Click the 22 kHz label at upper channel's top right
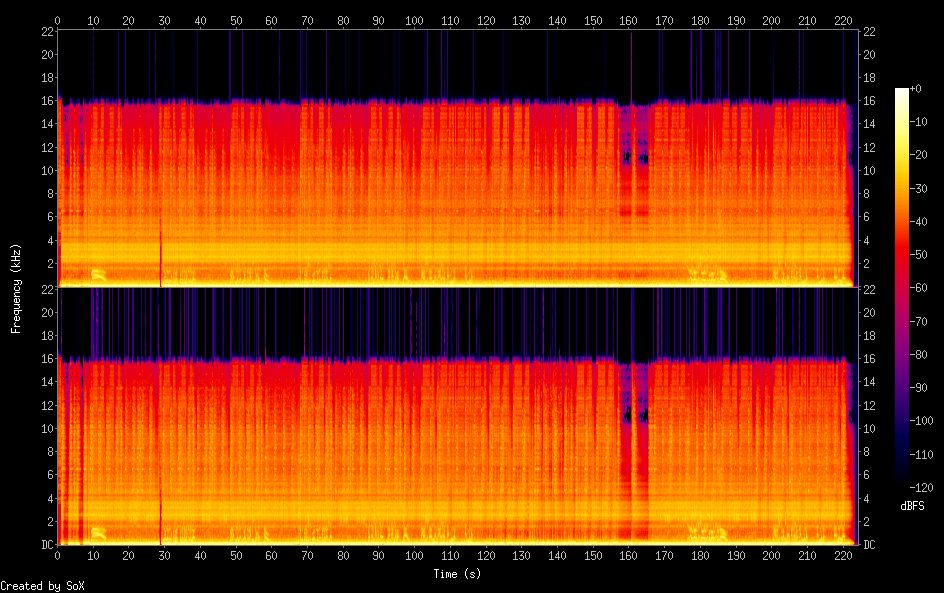Image resolution: width=944 pixels, height=593 pixels. [x=870, y=31]
